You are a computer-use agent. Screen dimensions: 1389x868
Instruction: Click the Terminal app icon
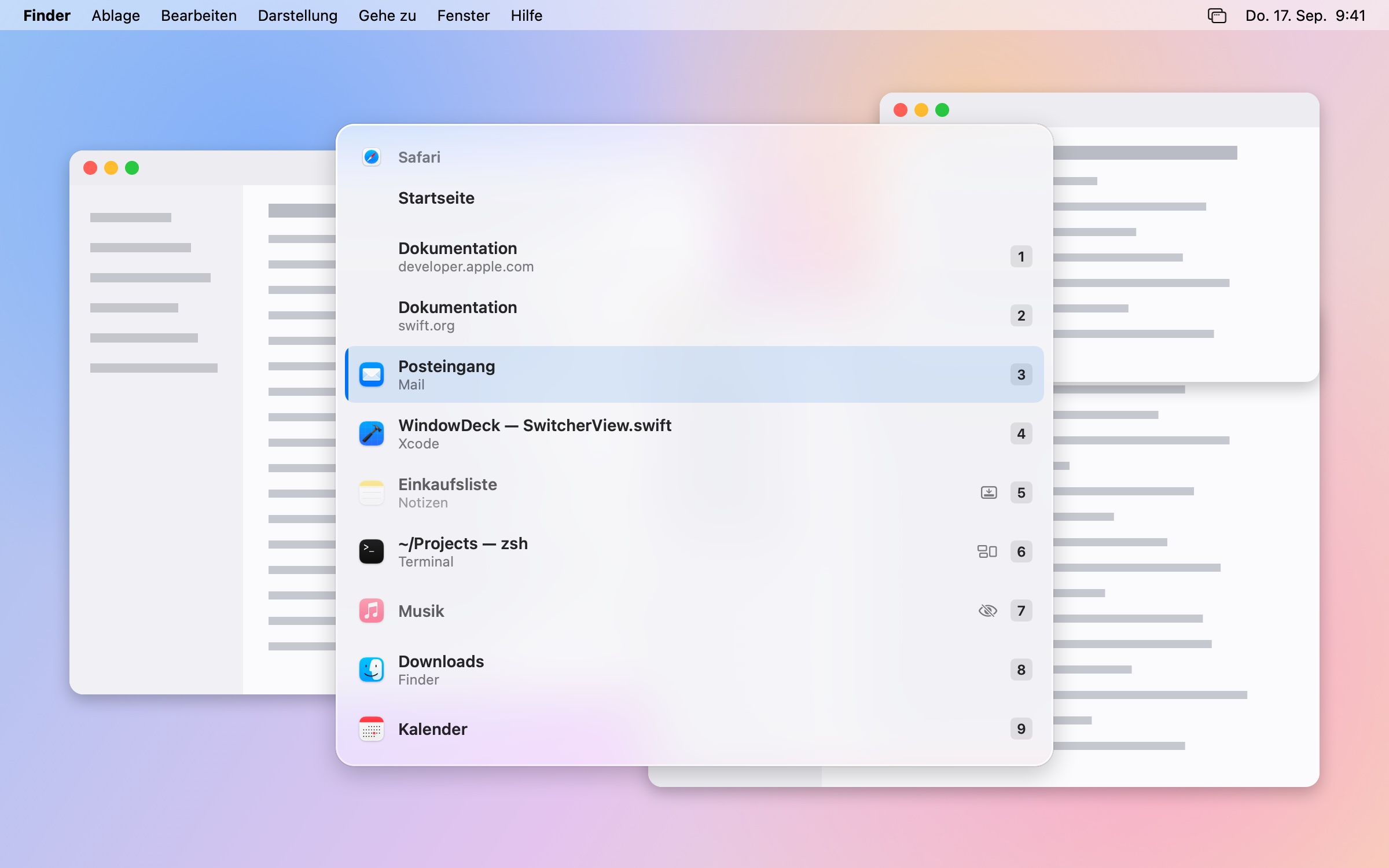pos(371,552)
